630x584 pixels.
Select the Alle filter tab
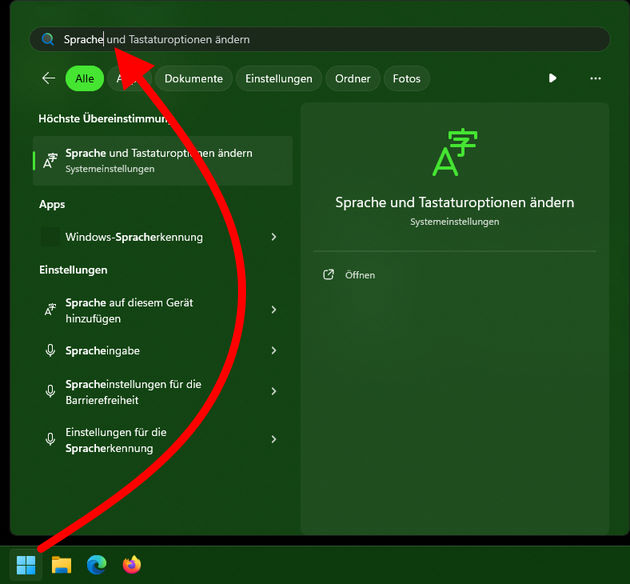(x=84, y=78)
